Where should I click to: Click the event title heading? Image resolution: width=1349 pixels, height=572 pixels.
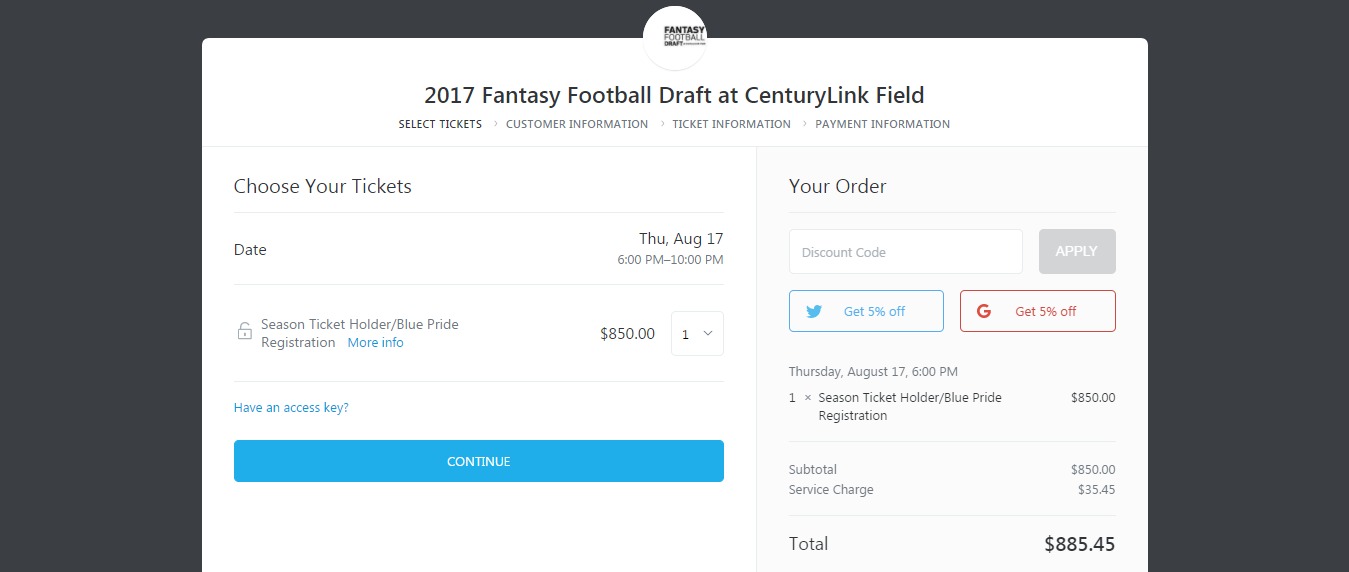click(674, 96)
